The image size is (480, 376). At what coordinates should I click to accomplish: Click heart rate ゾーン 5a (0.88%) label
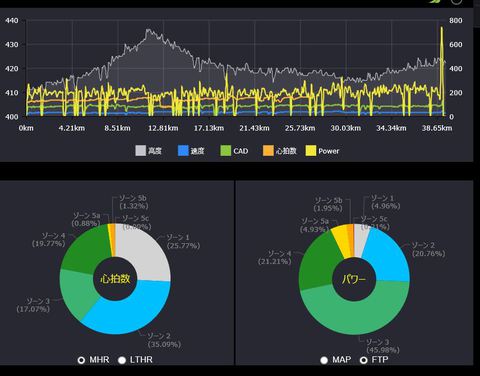click(86, 219)
